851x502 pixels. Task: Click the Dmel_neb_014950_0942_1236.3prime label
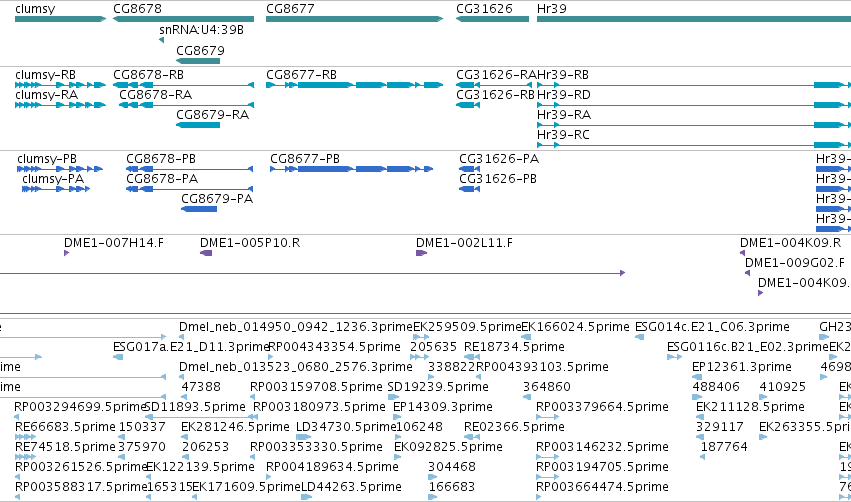click(x=296, y=327)
